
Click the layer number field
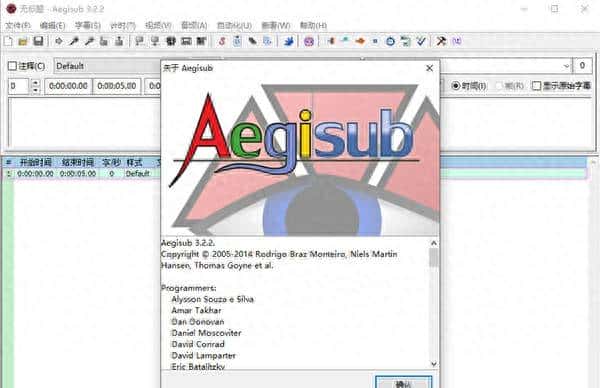coord(19,86)
